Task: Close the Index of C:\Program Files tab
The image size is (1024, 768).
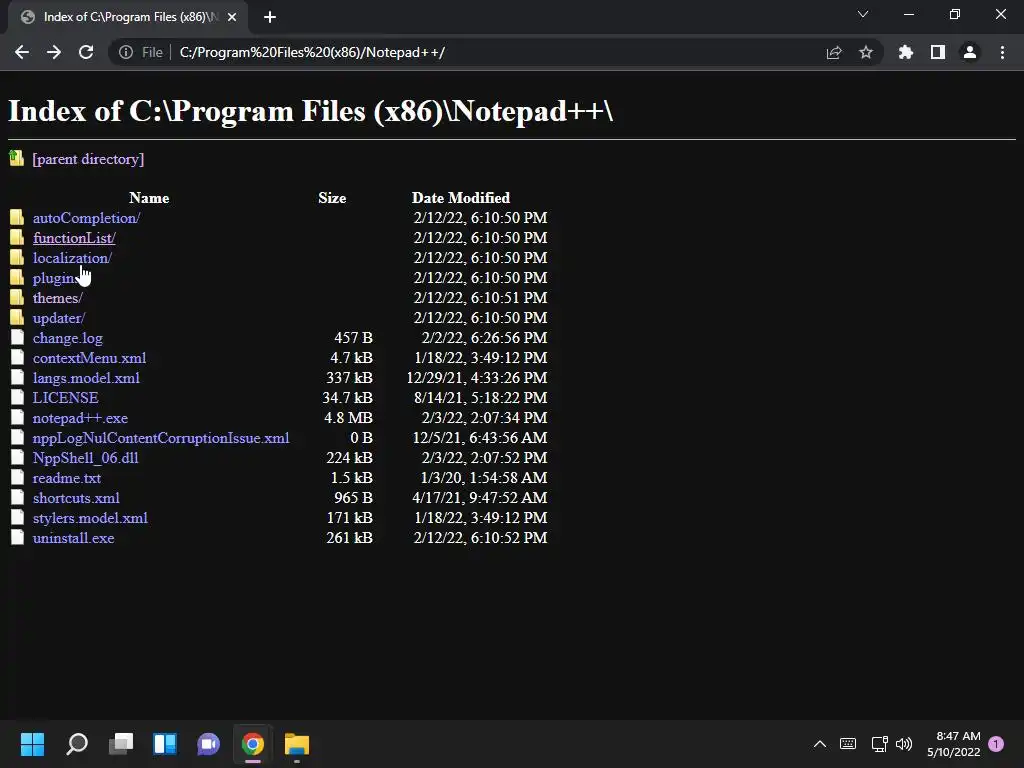Action: (x=232, y=18)
